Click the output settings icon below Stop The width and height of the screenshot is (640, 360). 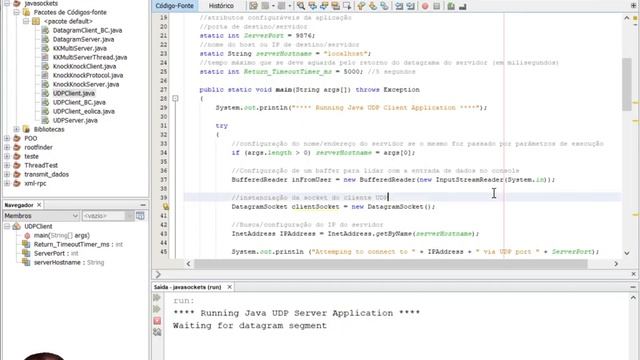pyautogui.click(x=157, y=332)
